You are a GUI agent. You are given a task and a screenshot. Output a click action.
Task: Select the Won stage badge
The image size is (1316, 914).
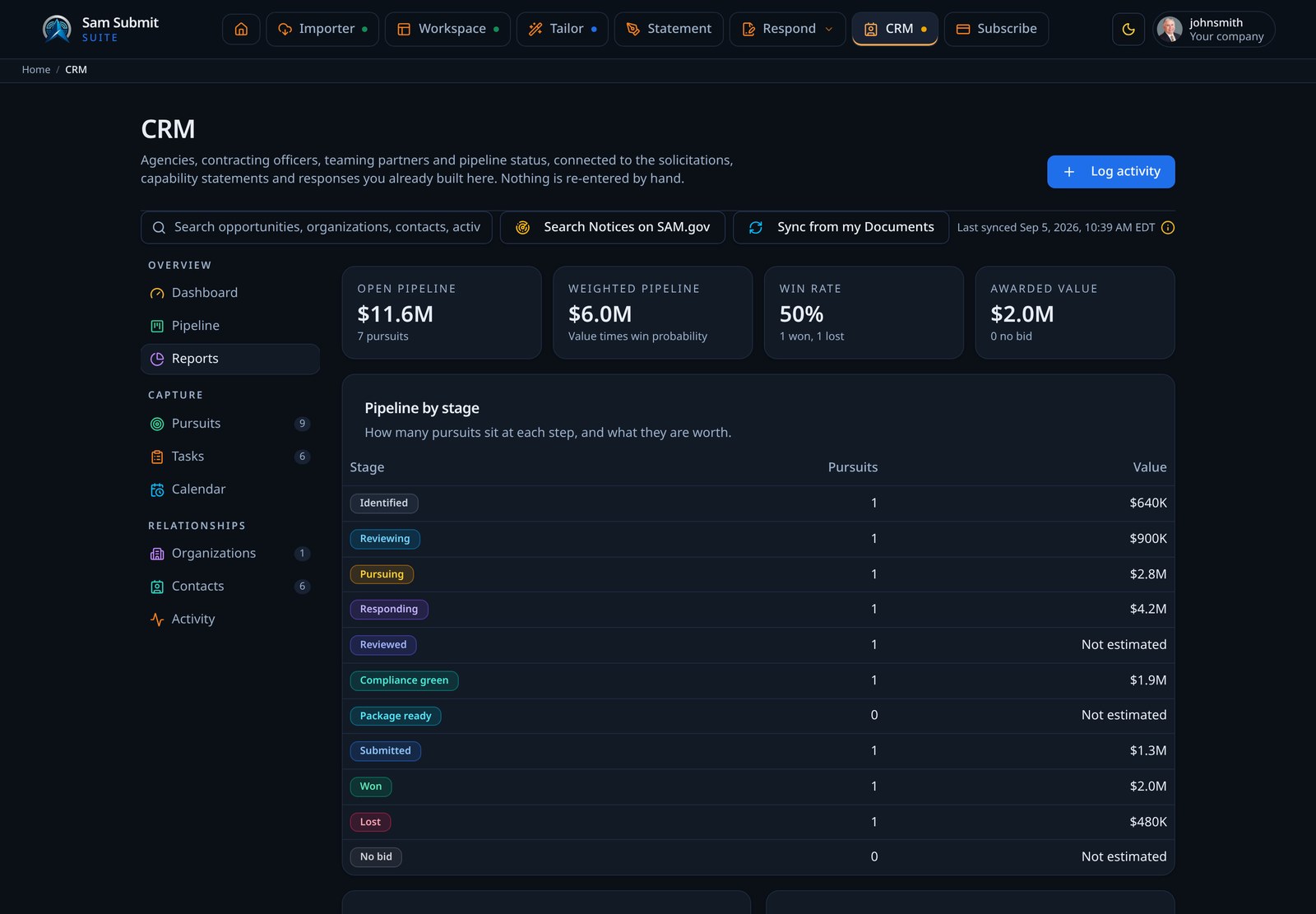coord(371,786)
